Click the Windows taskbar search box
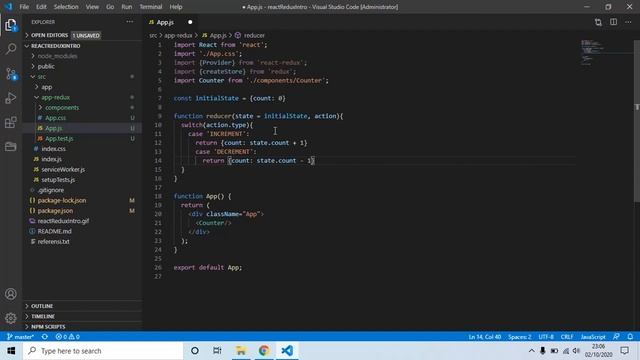 coord(103,351)
